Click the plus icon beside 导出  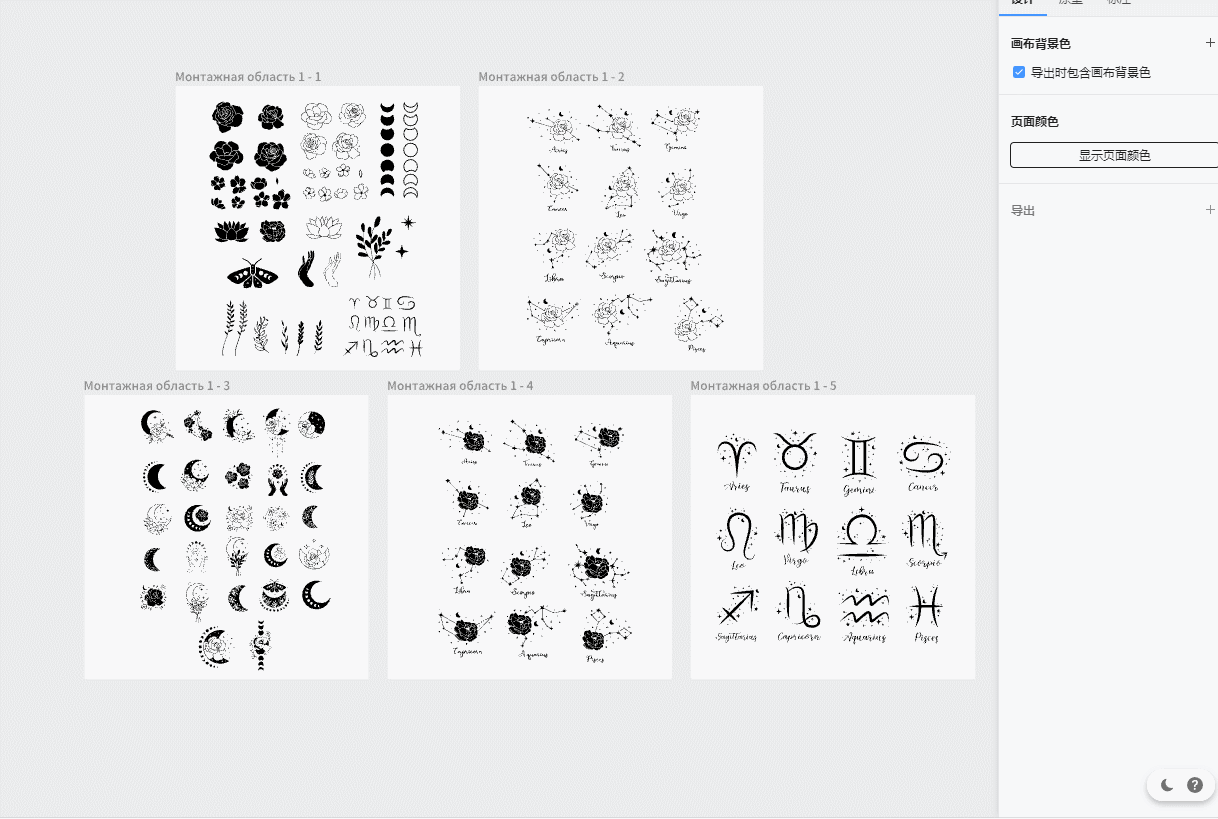1210,210
